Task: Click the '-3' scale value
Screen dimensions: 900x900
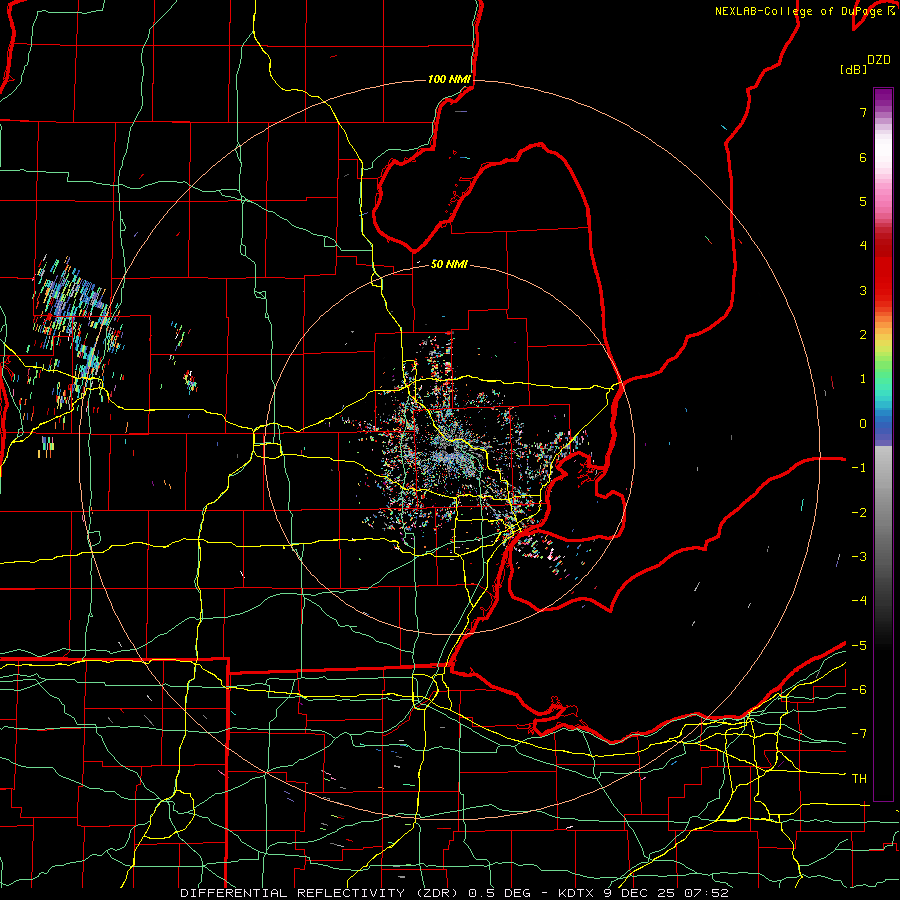Action: click(859, 557)
